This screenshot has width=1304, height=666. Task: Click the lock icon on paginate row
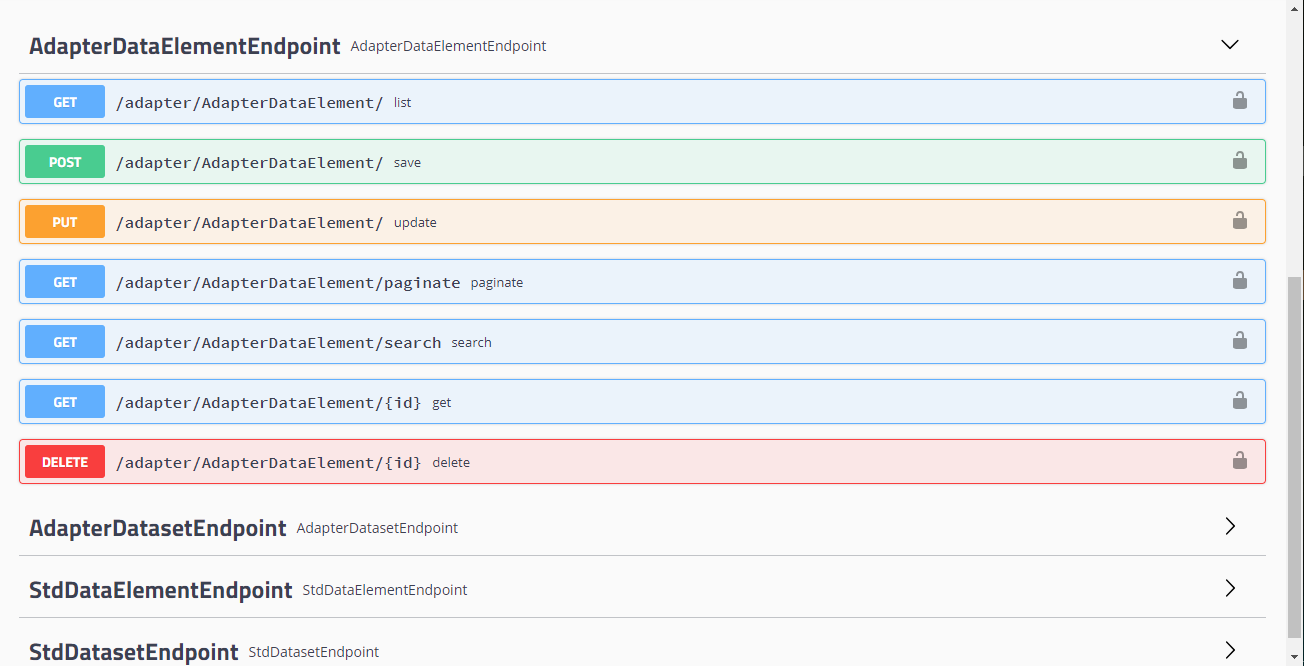[x=1239, y=281]
